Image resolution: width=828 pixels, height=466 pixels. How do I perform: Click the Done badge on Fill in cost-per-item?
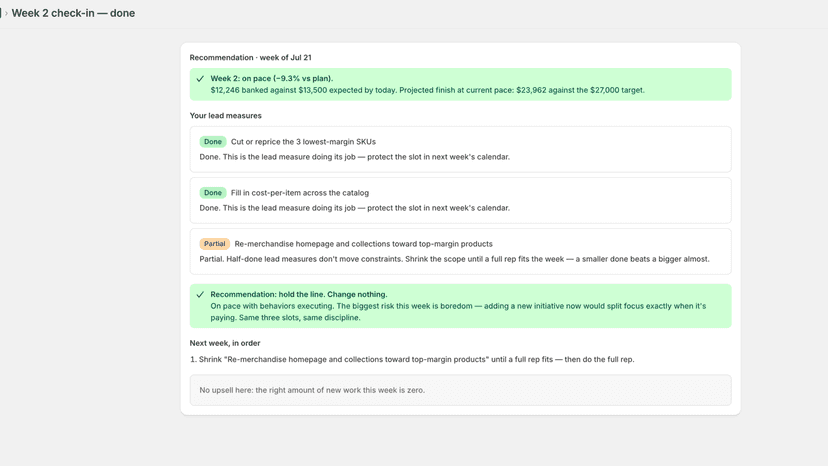coord(213,193)
